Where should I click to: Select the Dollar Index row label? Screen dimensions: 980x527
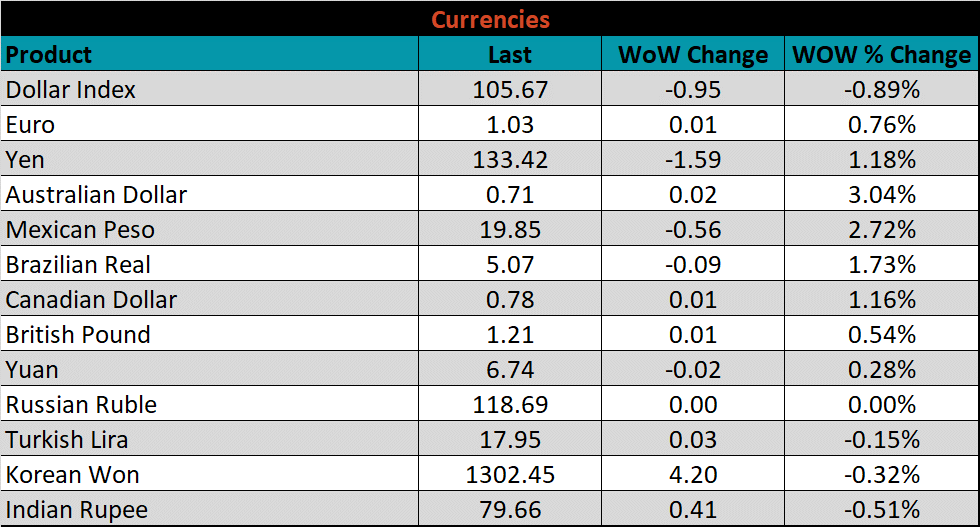pos(71,90)
